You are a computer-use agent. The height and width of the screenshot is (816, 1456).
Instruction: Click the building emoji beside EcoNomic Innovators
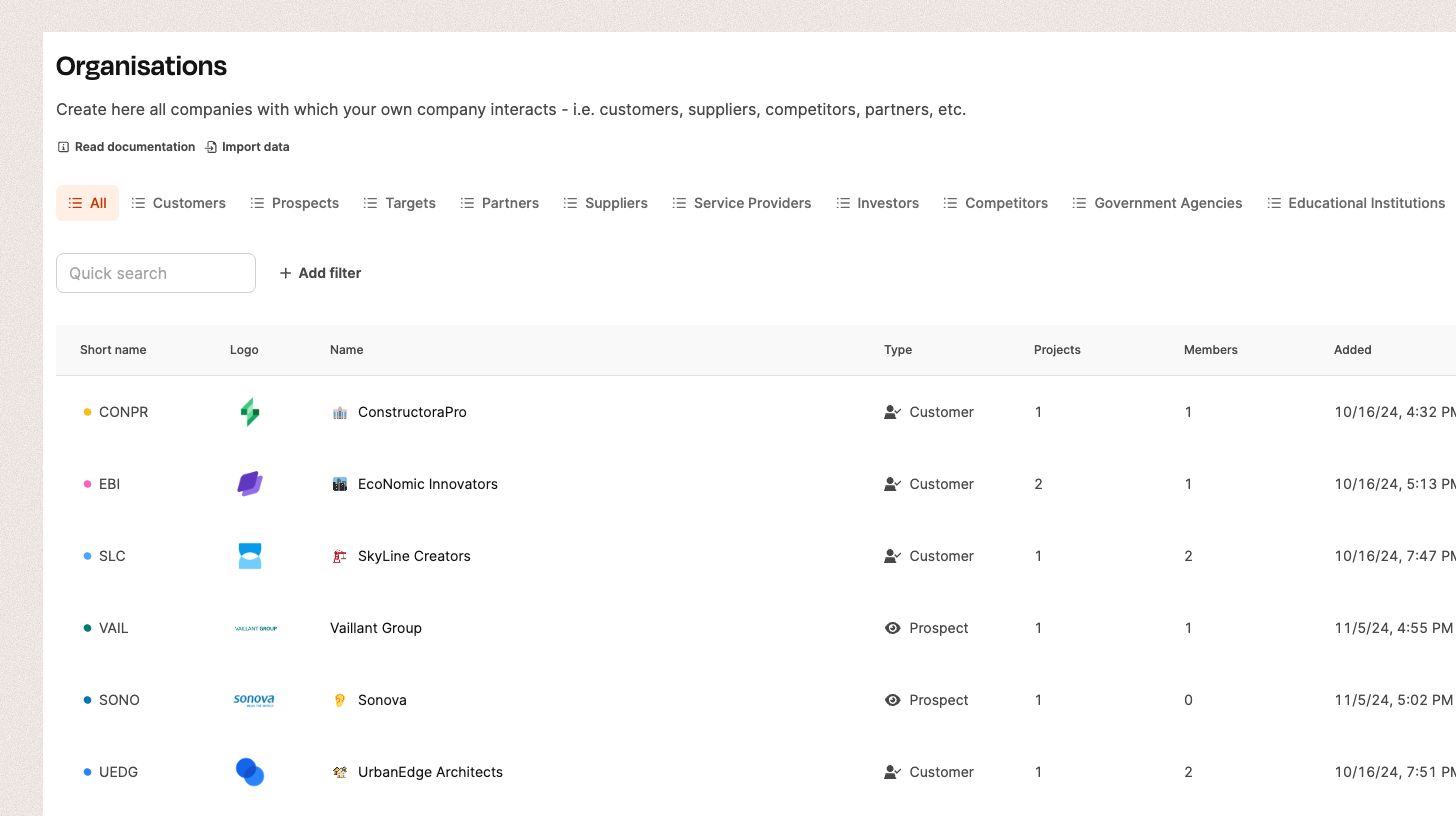click(340, 484)
